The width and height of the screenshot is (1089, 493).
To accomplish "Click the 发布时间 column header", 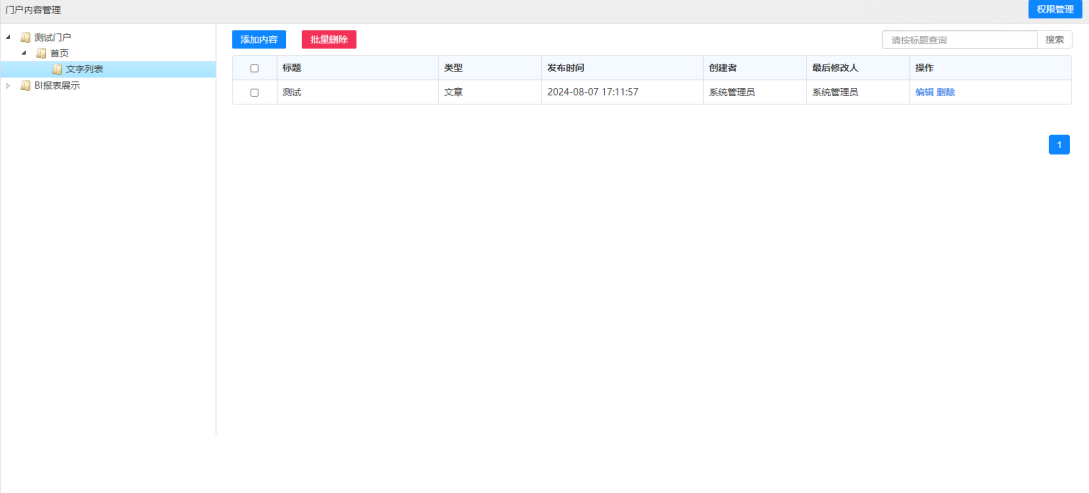I will (566, 68).
